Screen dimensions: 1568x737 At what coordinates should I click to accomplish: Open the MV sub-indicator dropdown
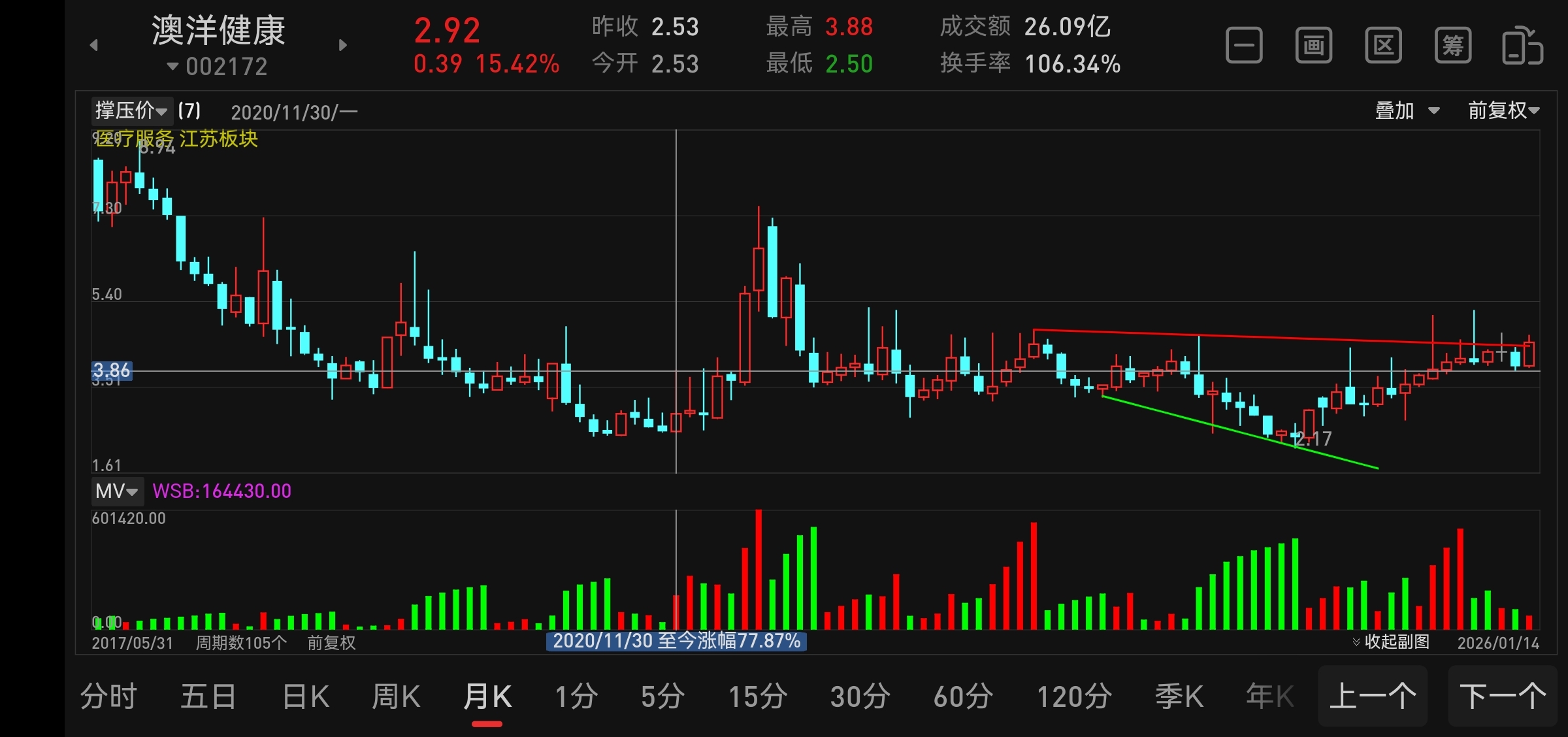[116, 491]
